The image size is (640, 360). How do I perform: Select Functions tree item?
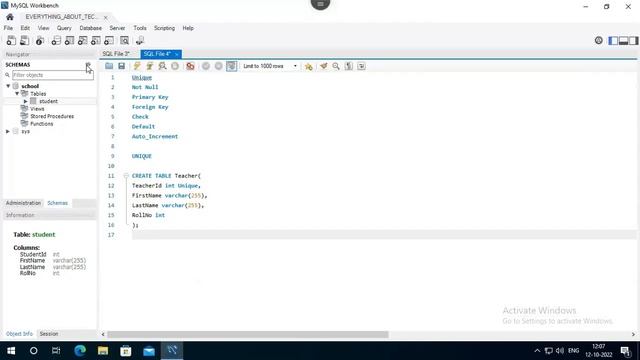[x=41, y=124]
